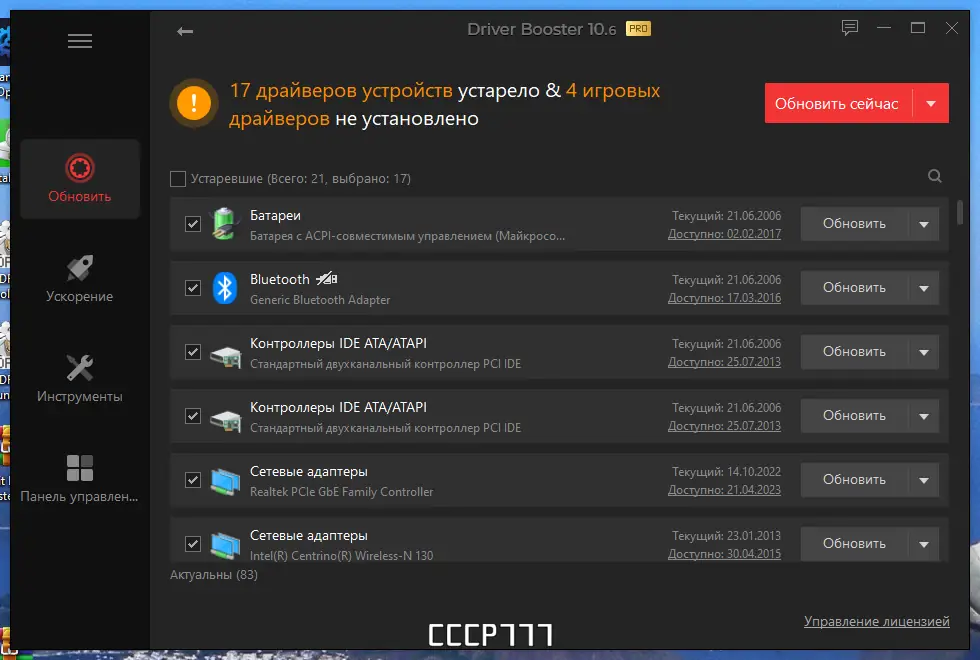The height and width of the screenshot is (660, 980).
Task: Update the Батареи driver
Action: [854, 224]
